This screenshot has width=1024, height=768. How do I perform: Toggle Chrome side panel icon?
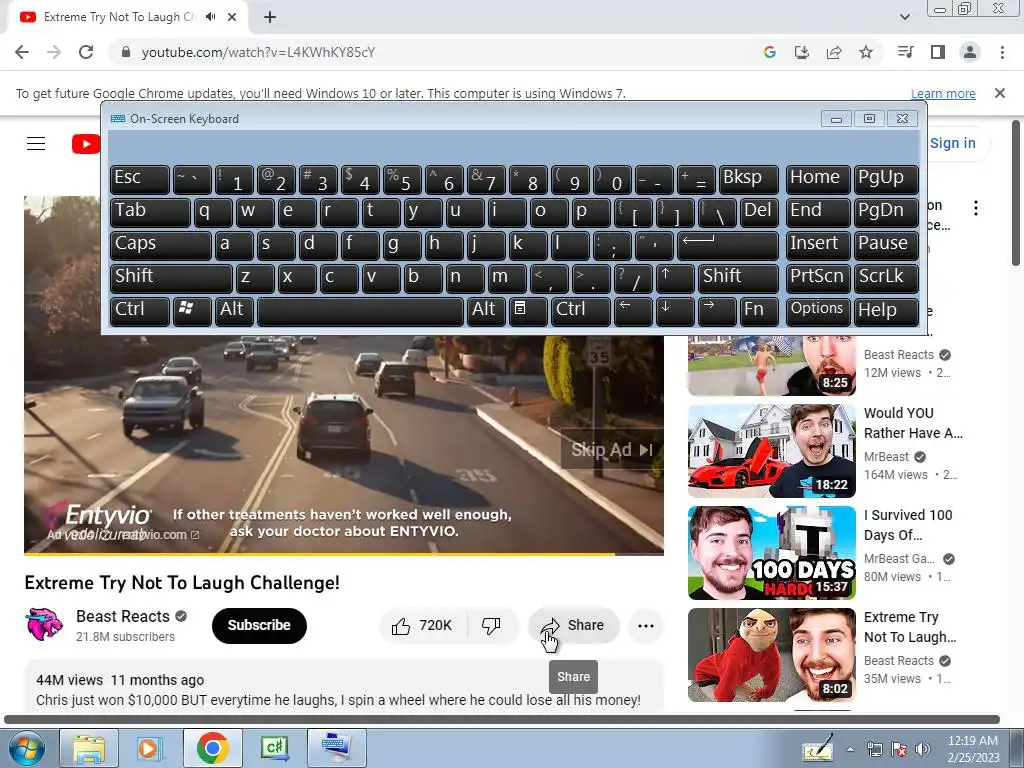938,52
